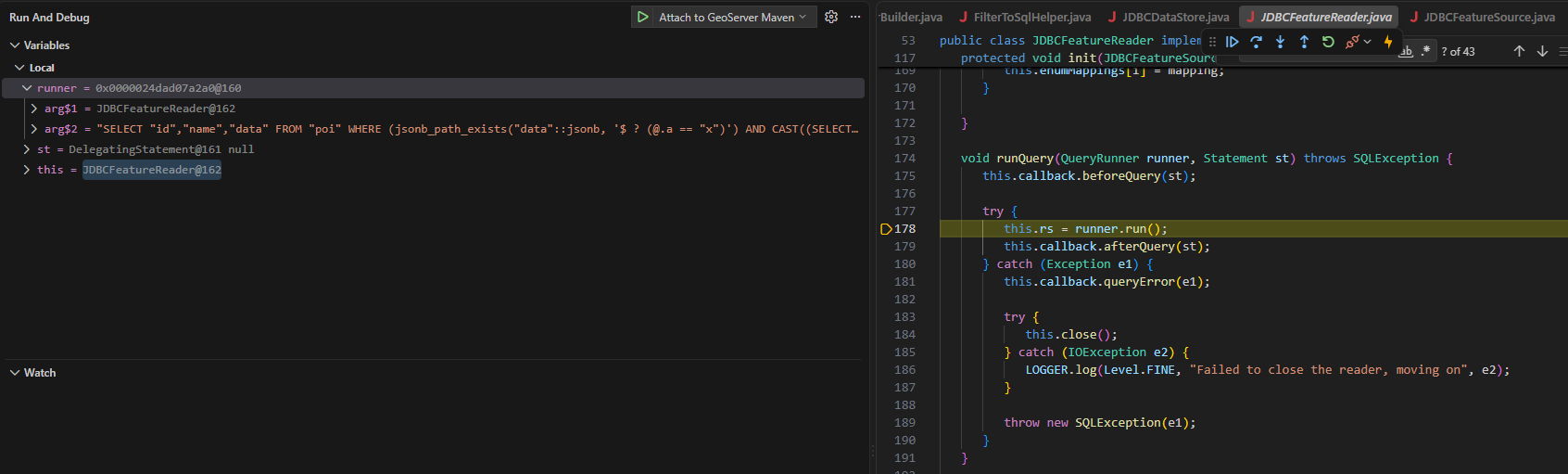Click this.callback.afterQuery(st) on line 179
Image resolution: width=1568 pixels, height=474 pixels.
coord(1106,247)
